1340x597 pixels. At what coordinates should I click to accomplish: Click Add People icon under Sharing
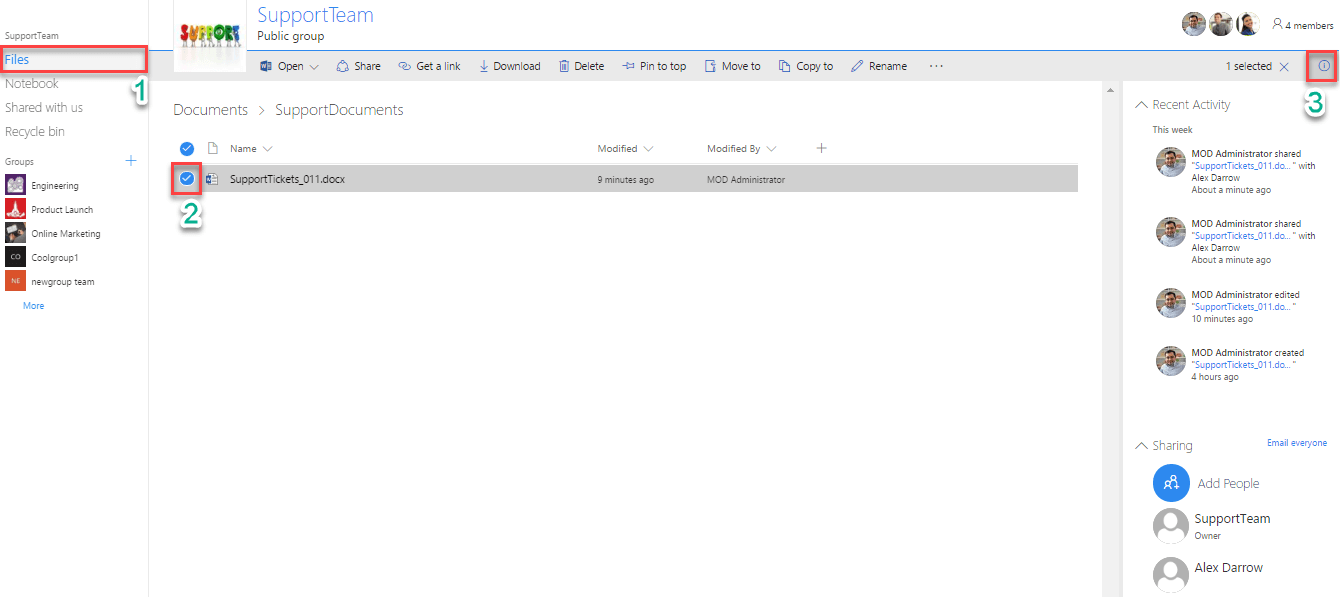pyautogui.click(x=1171, y=483)
